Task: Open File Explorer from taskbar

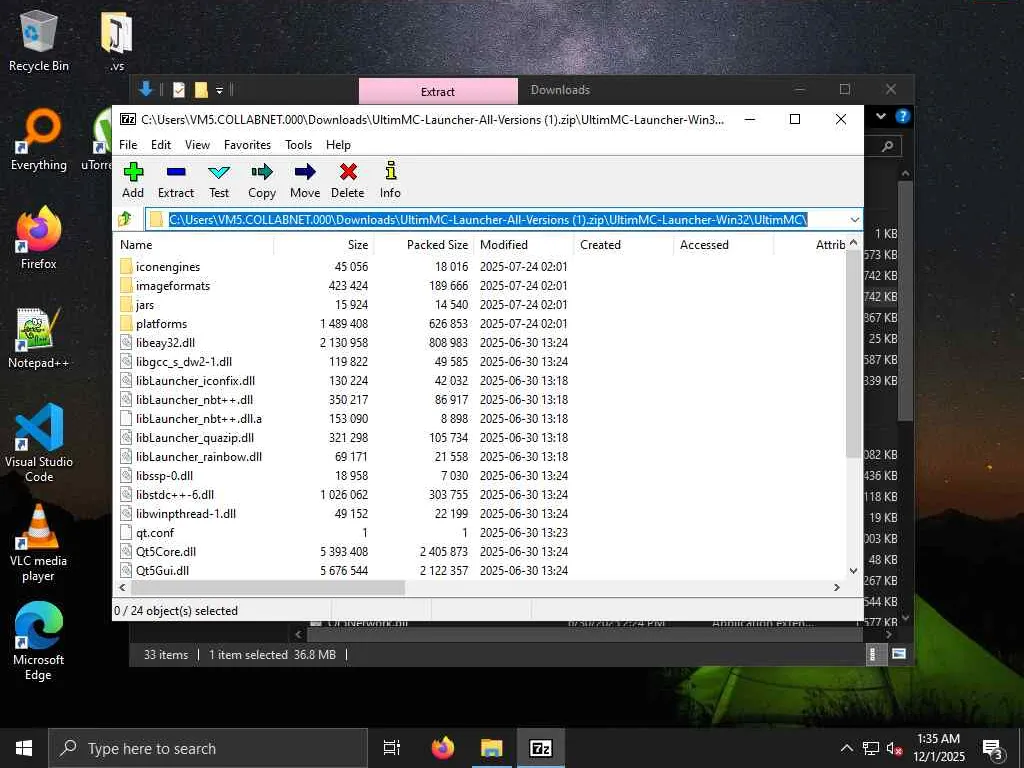Action: click(491, 748)
